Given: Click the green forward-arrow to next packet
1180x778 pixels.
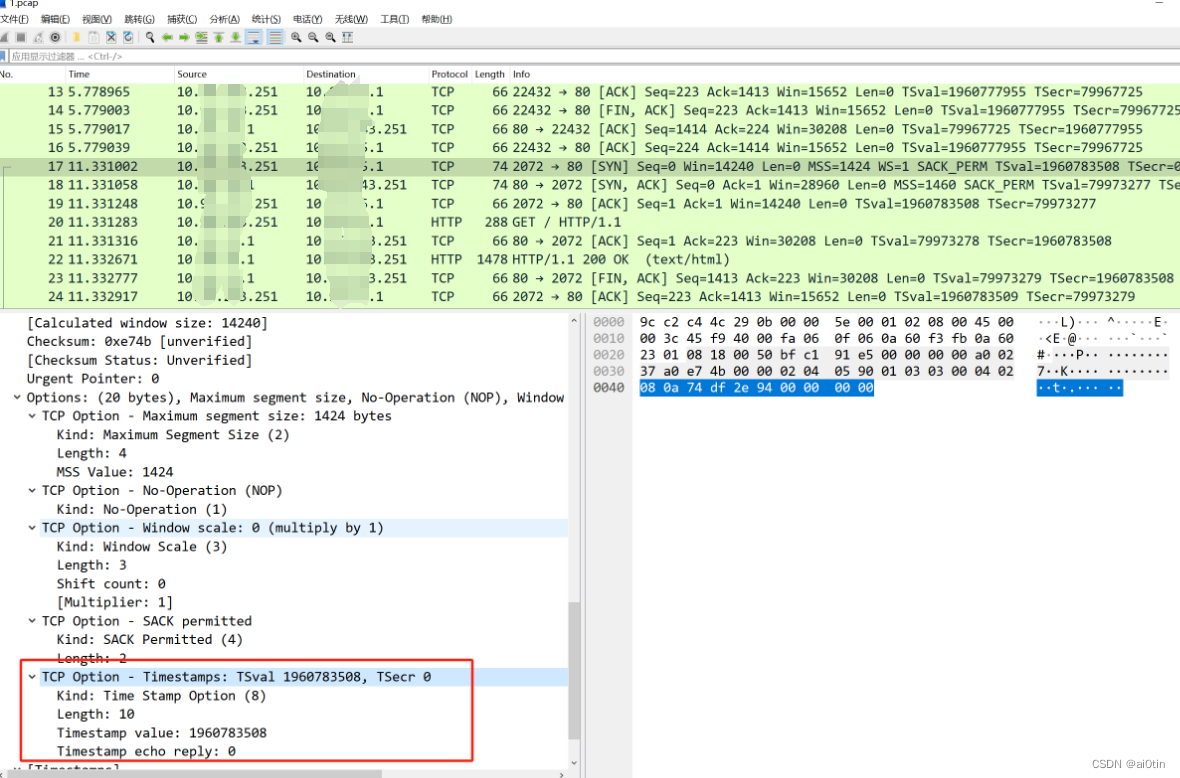Looking at the screenshot, I should point(183,37).
